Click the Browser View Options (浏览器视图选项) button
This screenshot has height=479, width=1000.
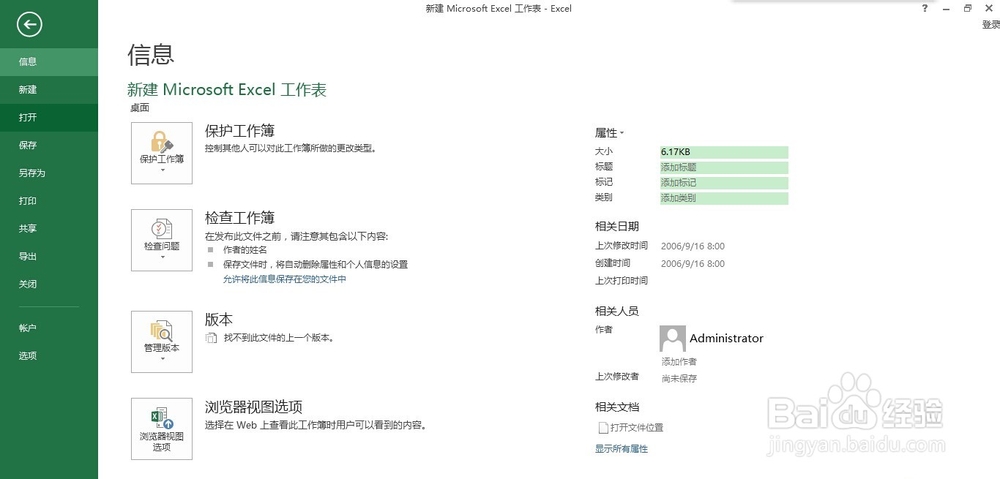pyautogui.click(x=162, y=429)
